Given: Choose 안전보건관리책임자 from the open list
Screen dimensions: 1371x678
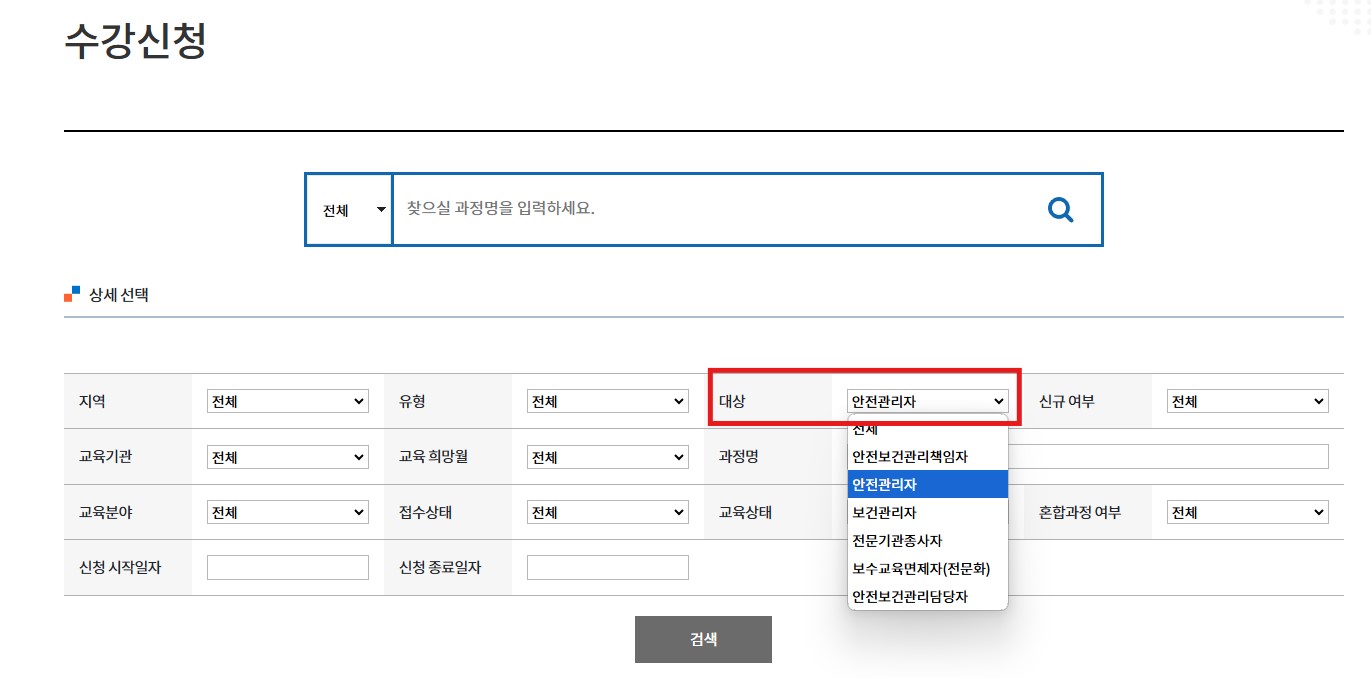Looking at the screenshot, I should pos(927,455).
